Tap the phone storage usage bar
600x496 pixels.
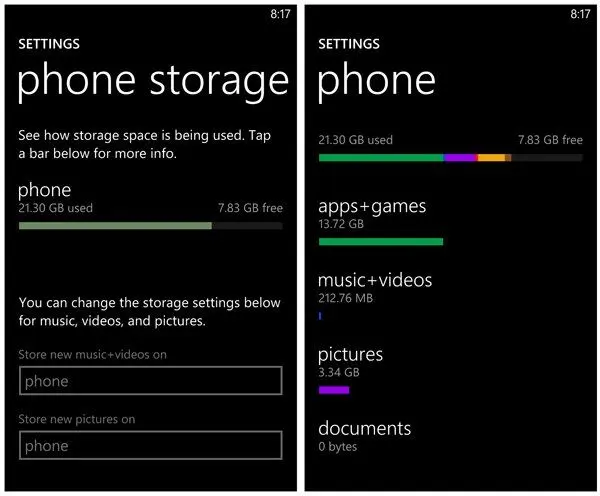click(150, 226)
